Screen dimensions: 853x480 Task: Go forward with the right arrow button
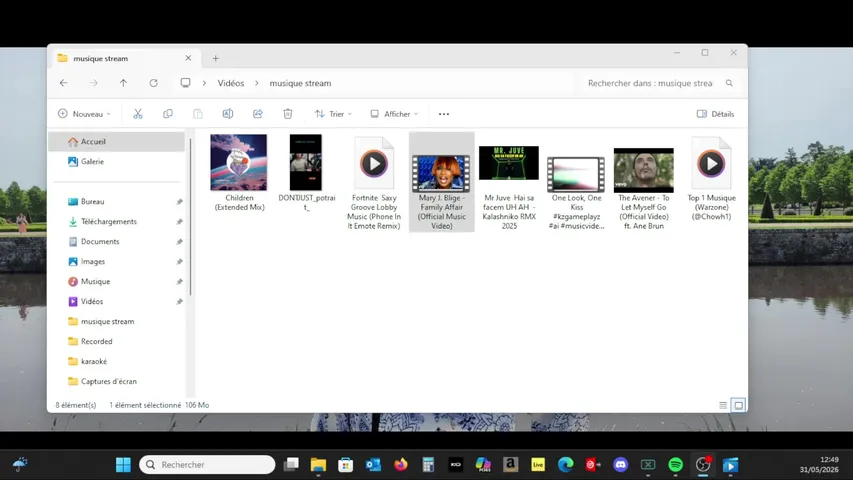click(94, 83)
